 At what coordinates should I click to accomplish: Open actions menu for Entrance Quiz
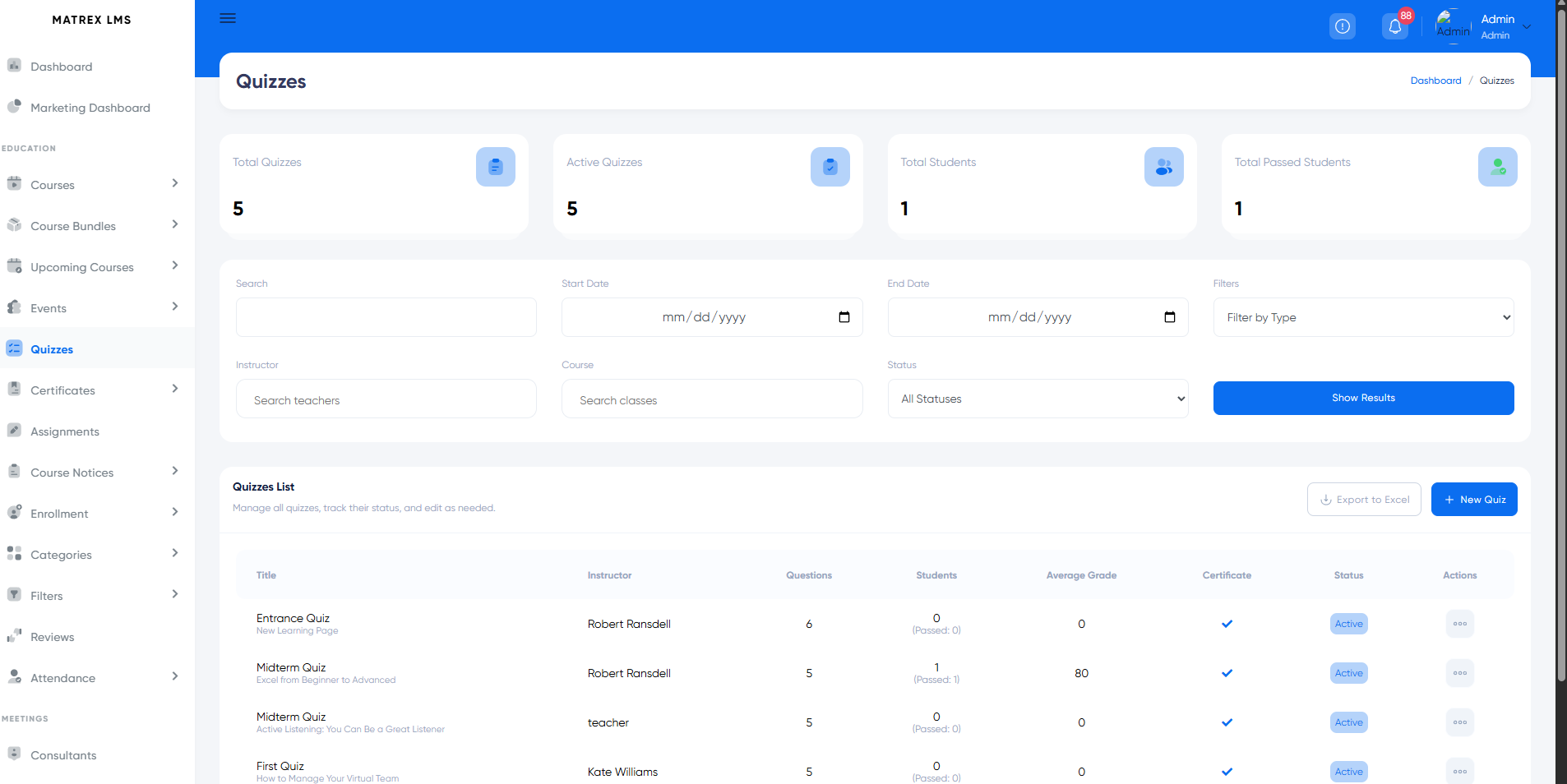point(1460,624)
